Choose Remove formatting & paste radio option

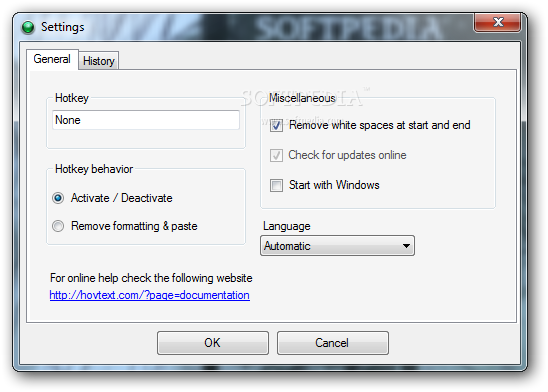click(58, 226)
